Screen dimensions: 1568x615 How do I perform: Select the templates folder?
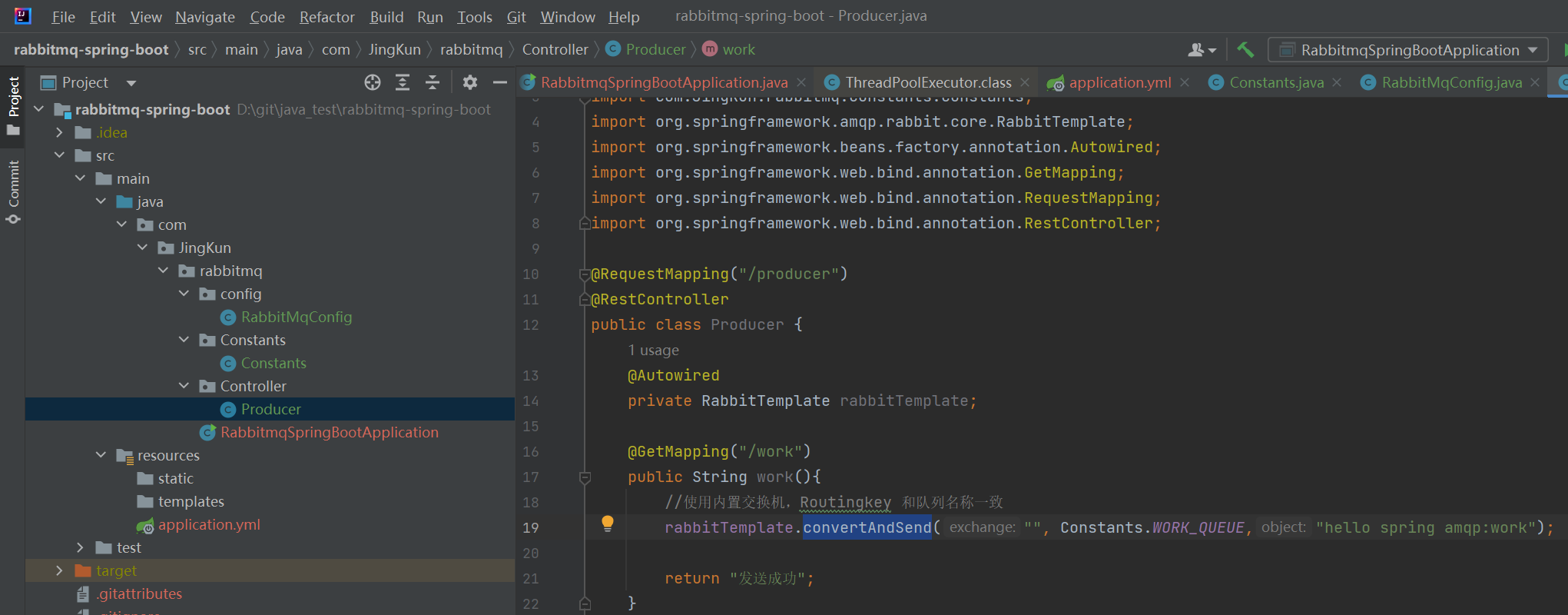191,501
